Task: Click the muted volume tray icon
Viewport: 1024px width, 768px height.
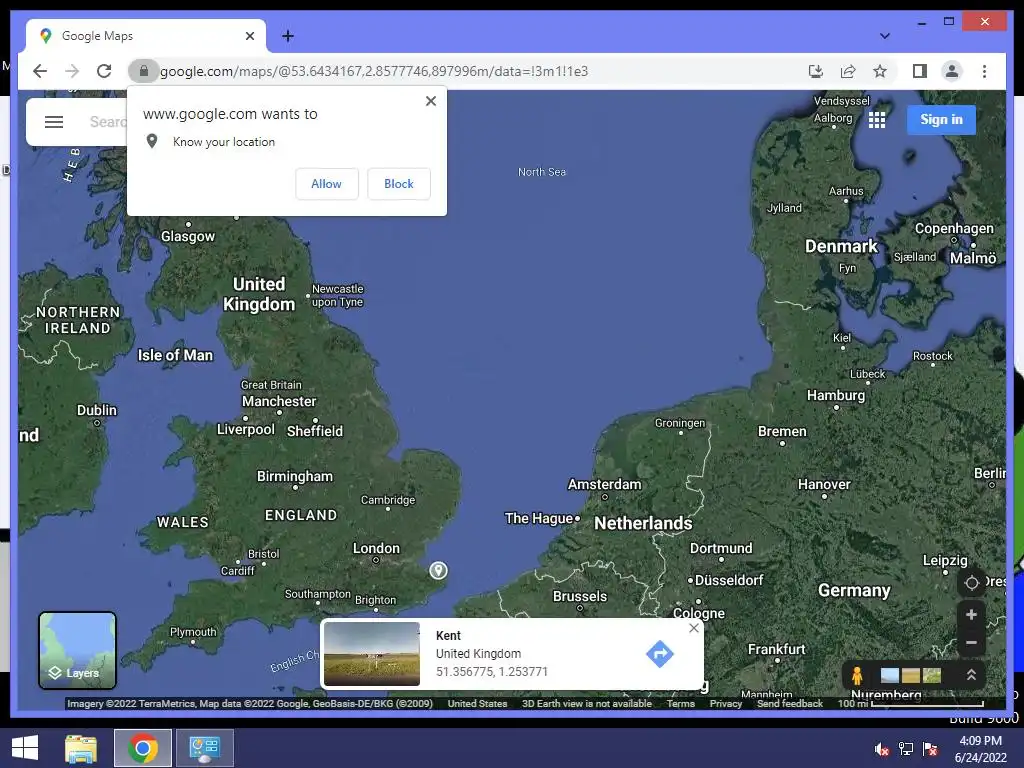Action: pos(881,749)
